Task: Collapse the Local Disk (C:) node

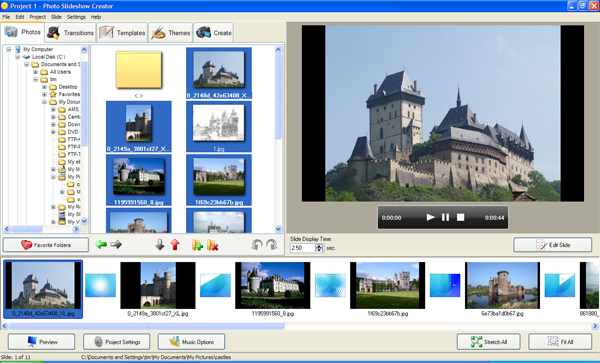Action: 17,57
